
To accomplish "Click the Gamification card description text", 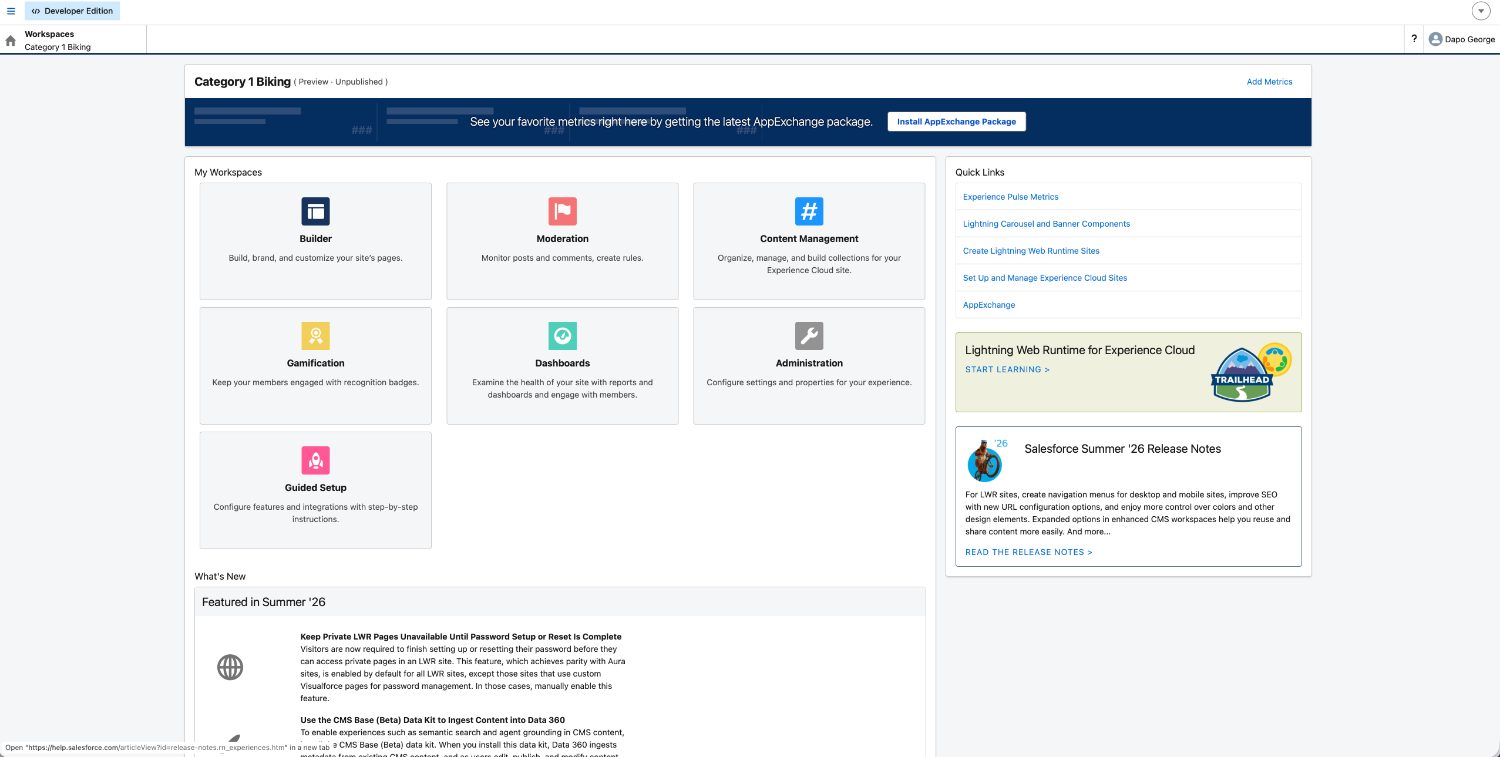I will (x=316, y=382).
